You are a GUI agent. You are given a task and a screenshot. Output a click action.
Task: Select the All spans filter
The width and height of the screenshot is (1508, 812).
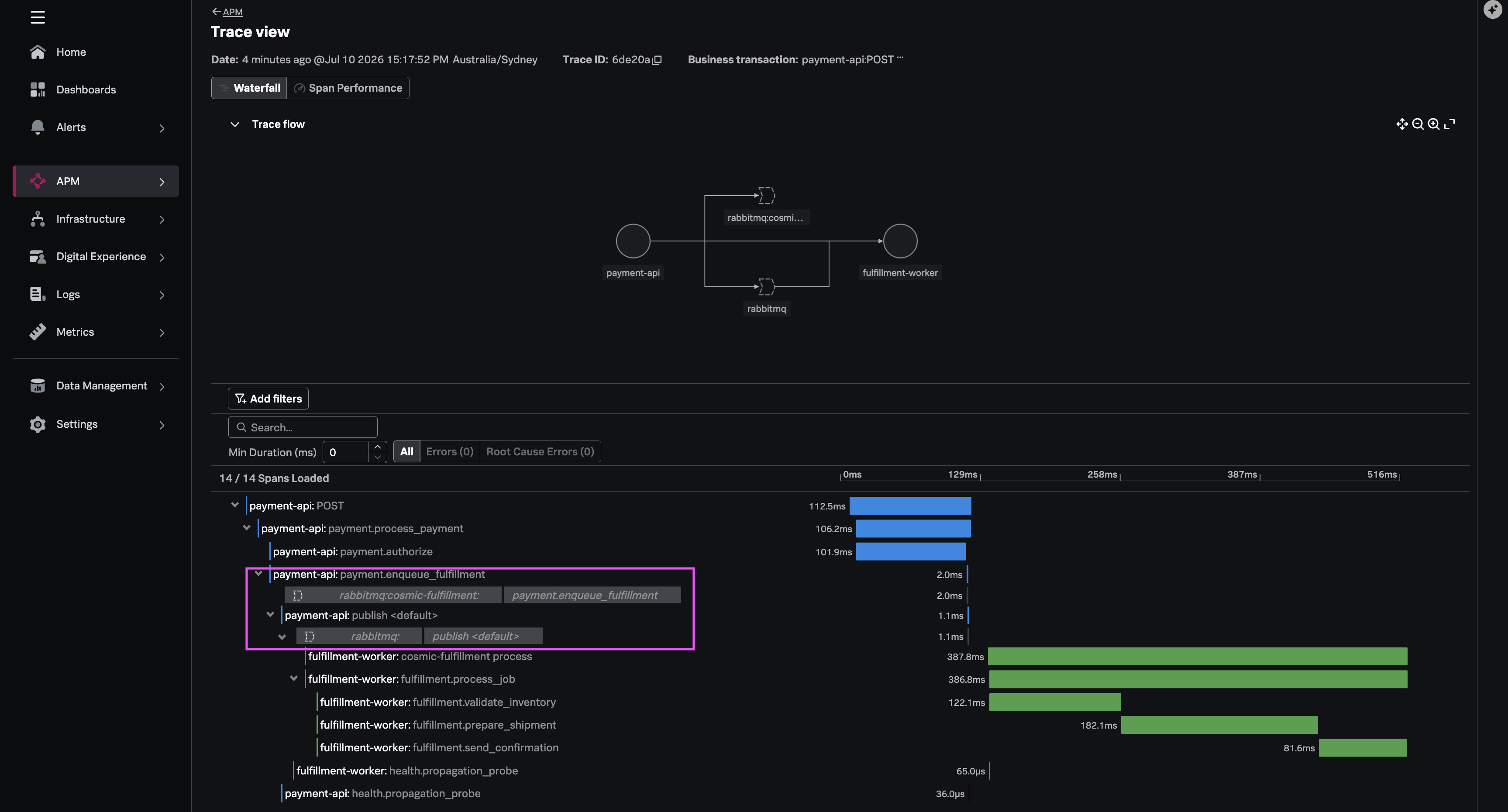tap(407, 451)
